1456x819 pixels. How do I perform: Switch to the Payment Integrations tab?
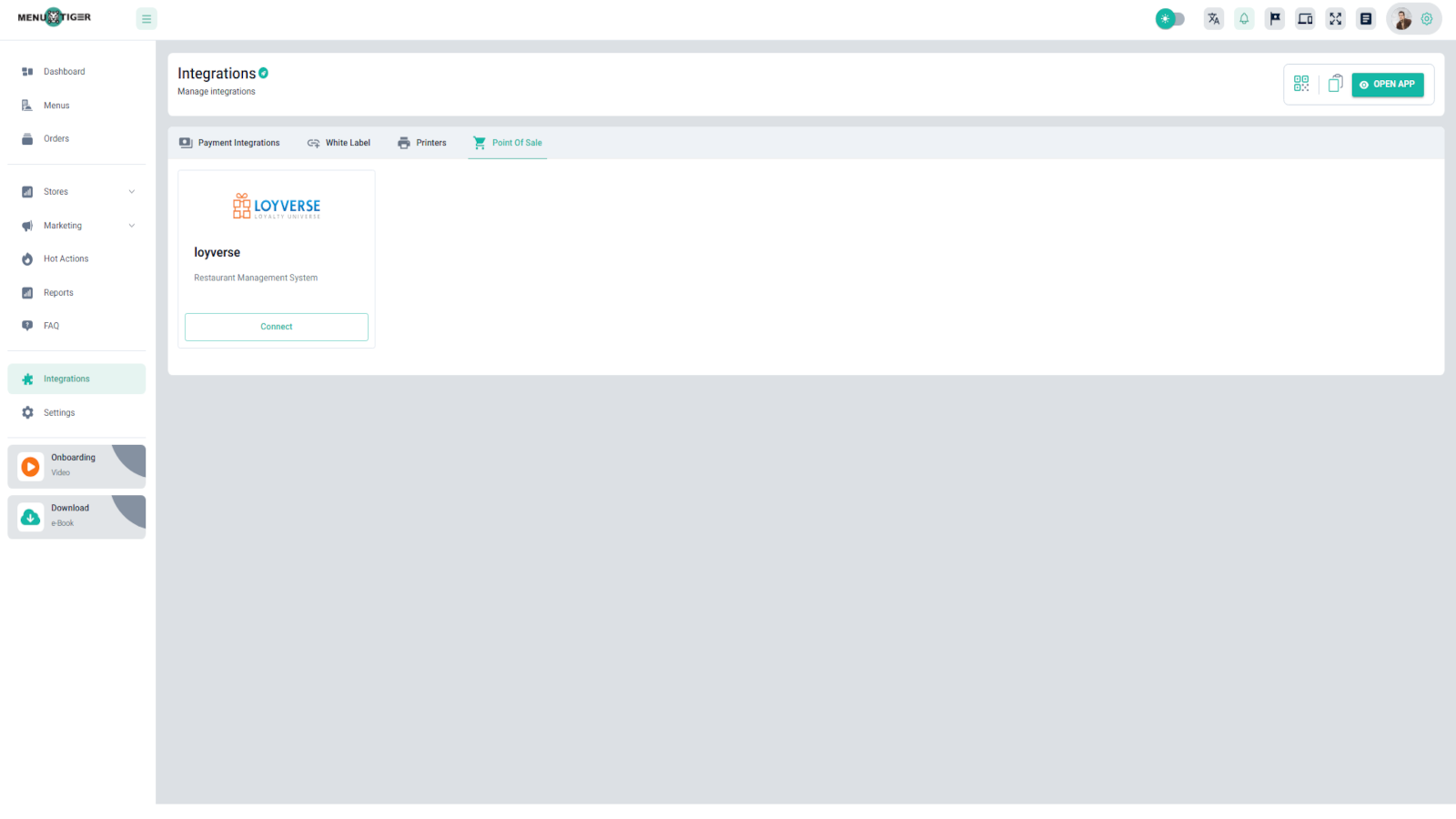point(239,142)
